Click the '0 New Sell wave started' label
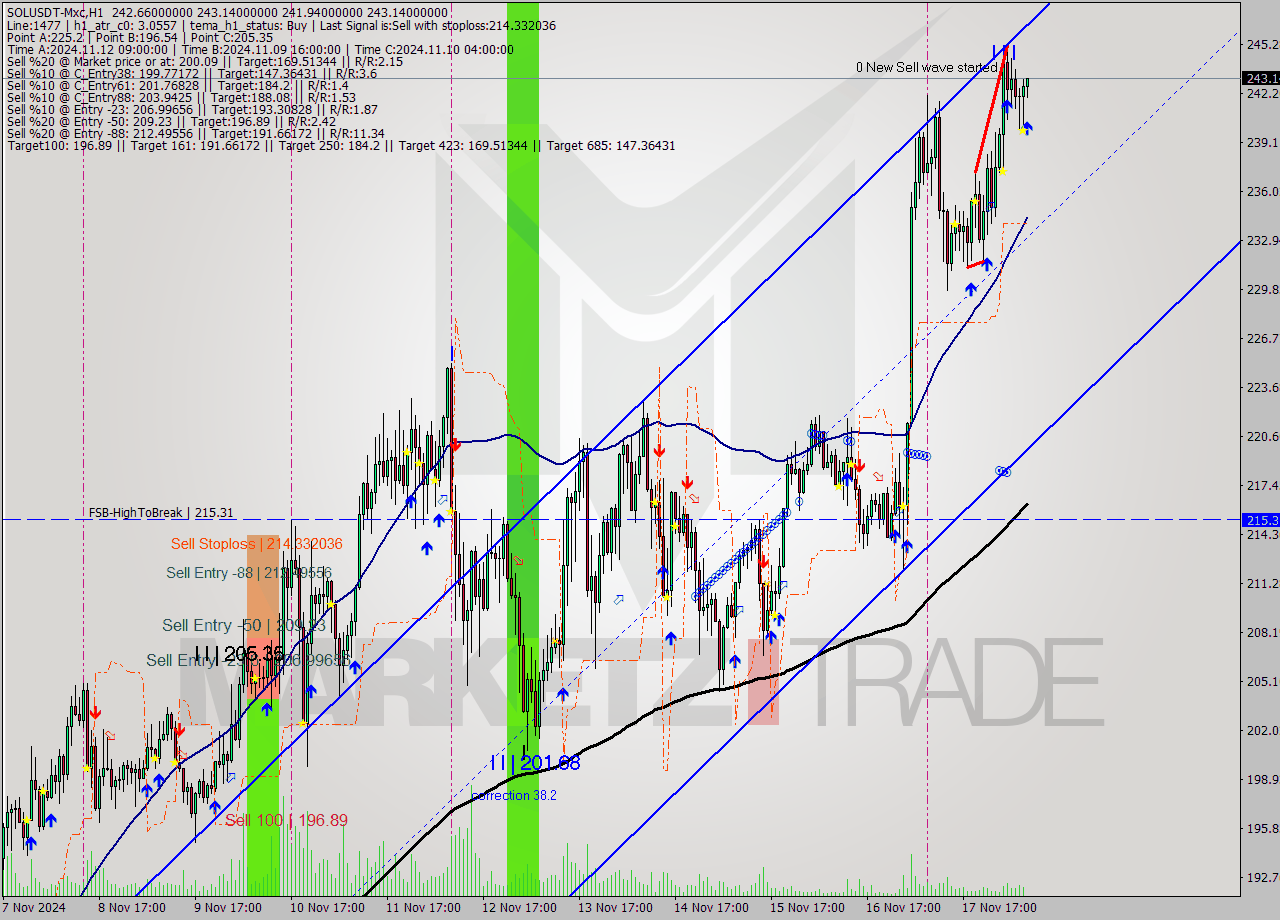This screenshot has width=1280, height=920. point(926,68)
